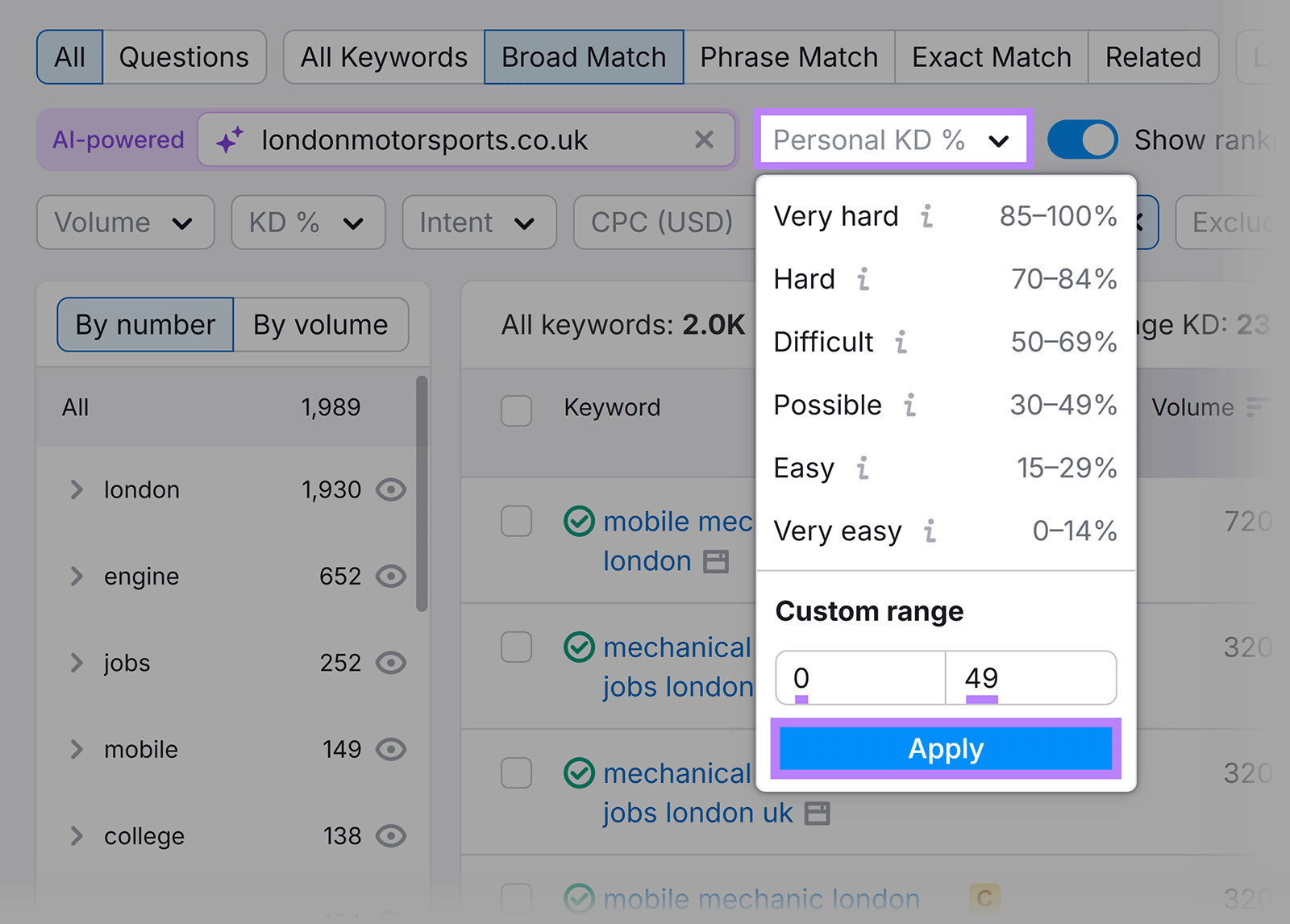Click the info icon next to Easy
The width and height of the screenshot is (1290, 924).
click(x=864, y=468)
